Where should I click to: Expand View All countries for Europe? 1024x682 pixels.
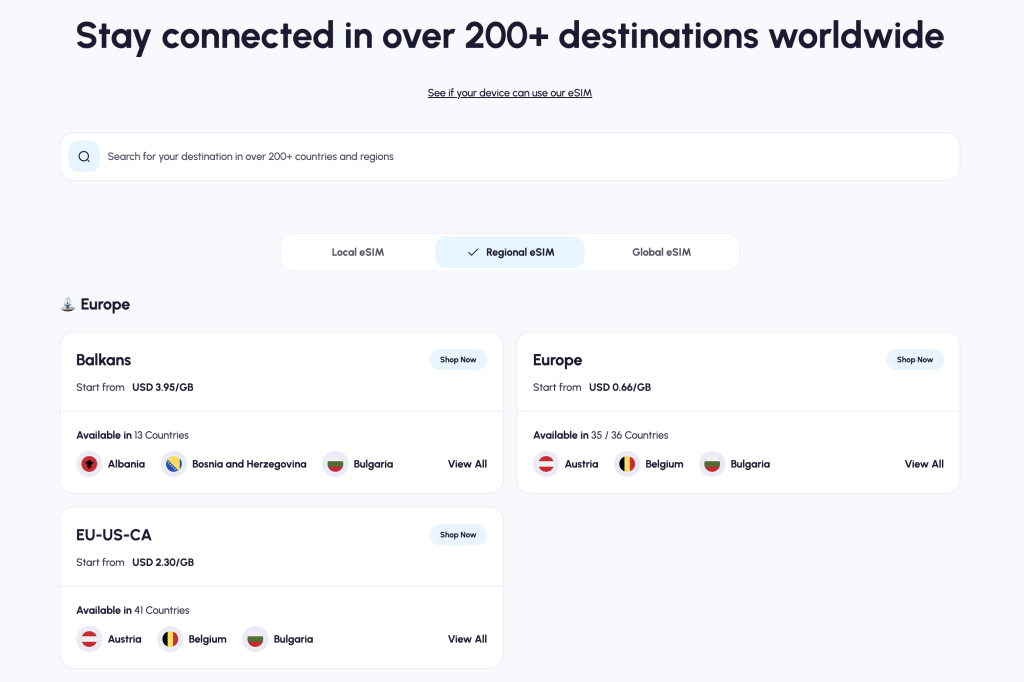pos(923,464)
